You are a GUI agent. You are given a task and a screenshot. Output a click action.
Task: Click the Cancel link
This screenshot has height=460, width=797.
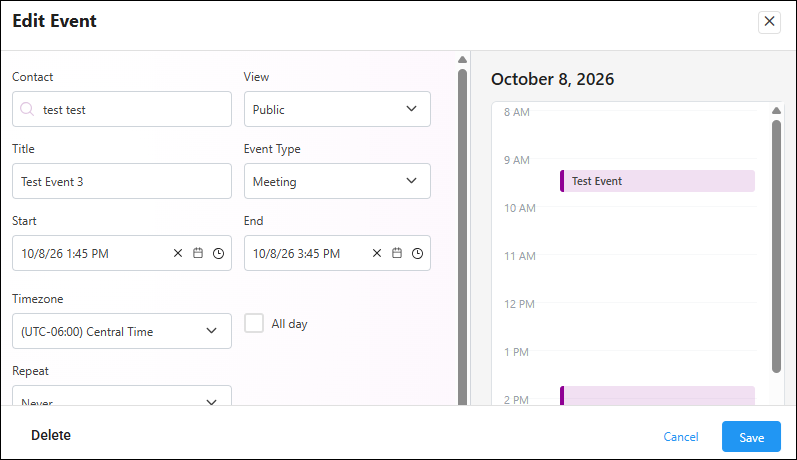(681, 437)
